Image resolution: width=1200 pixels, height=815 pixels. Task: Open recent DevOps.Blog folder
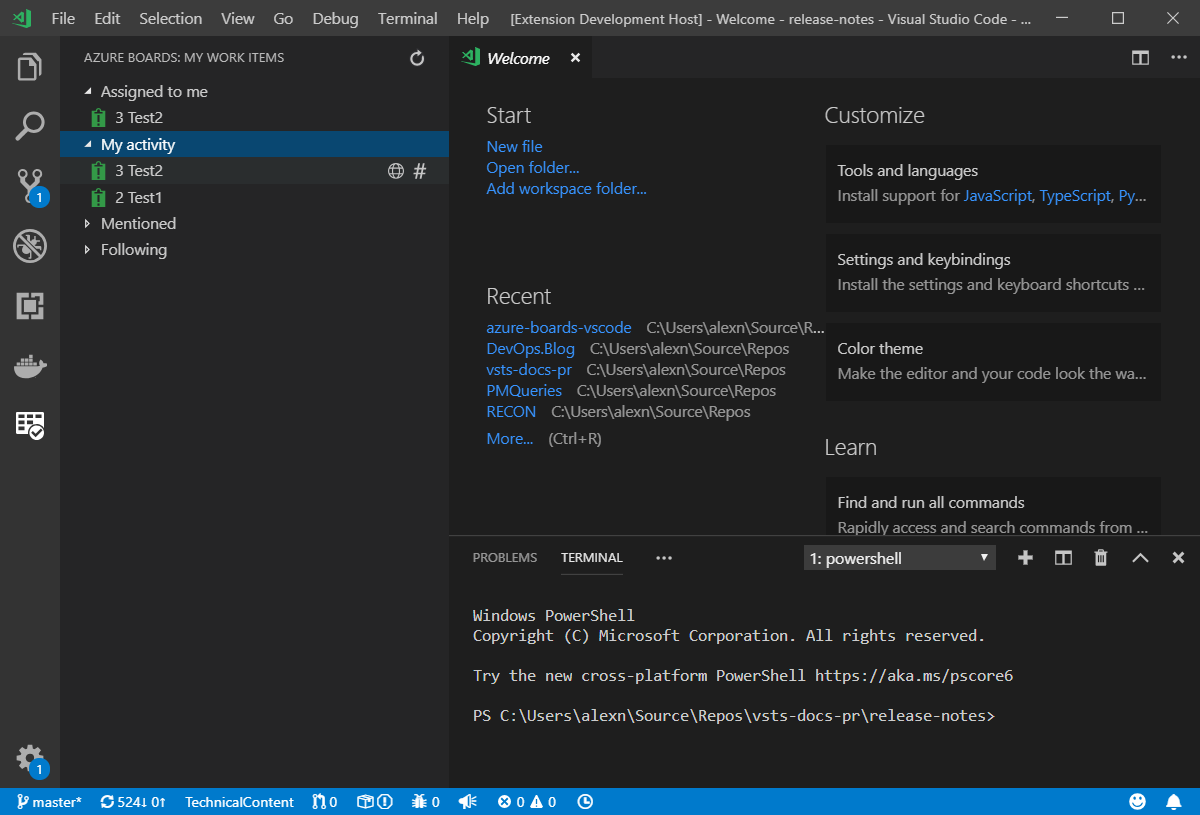(530, 349)
